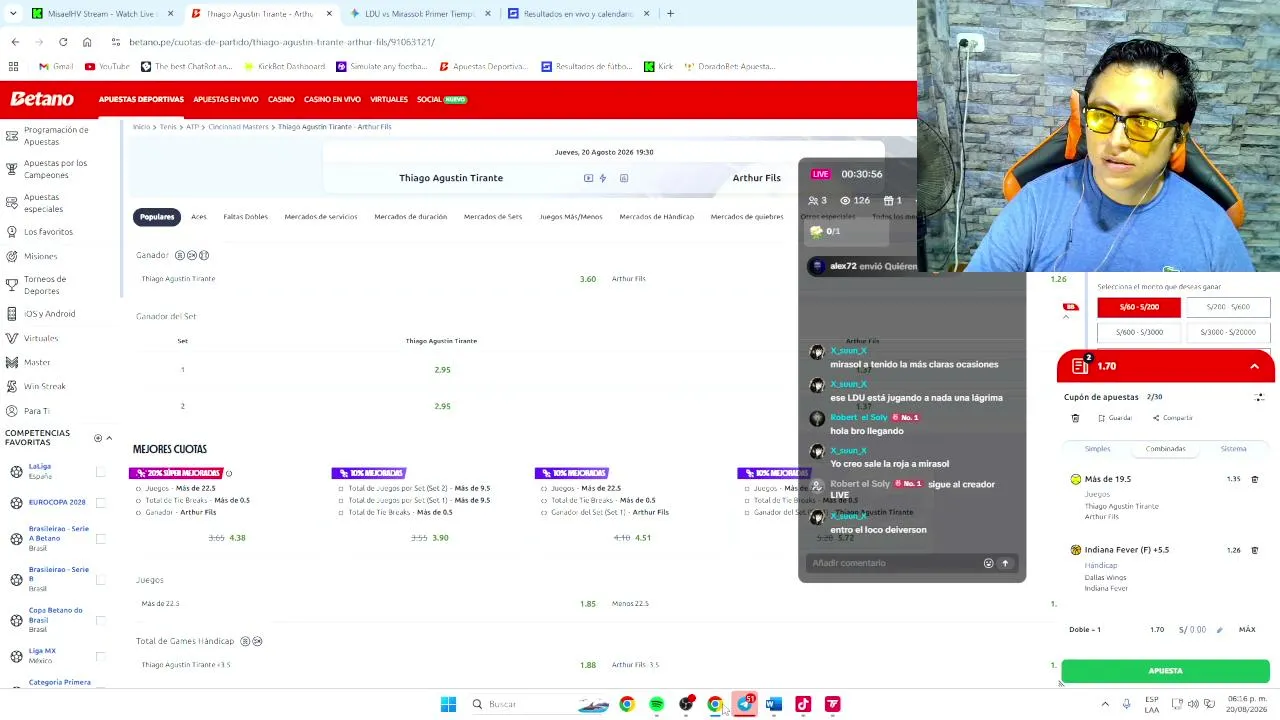Open bet slip settings sliders icon
This screenshot has width=1280, height=720.
[1259, 397]
